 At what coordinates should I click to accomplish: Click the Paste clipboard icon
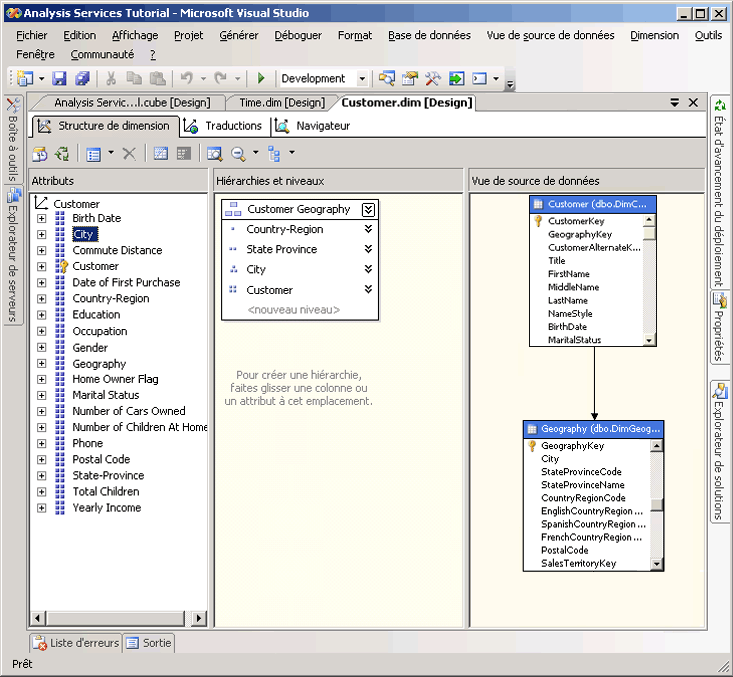[158, 78]
